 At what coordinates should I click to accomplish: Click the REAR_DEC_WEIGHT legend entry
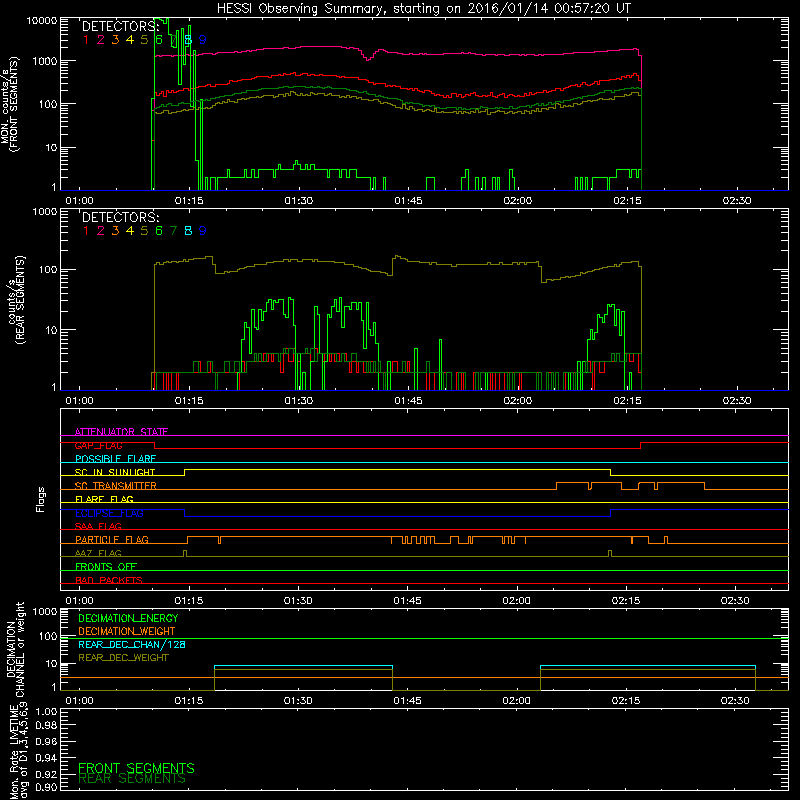[x=123, y=658]
